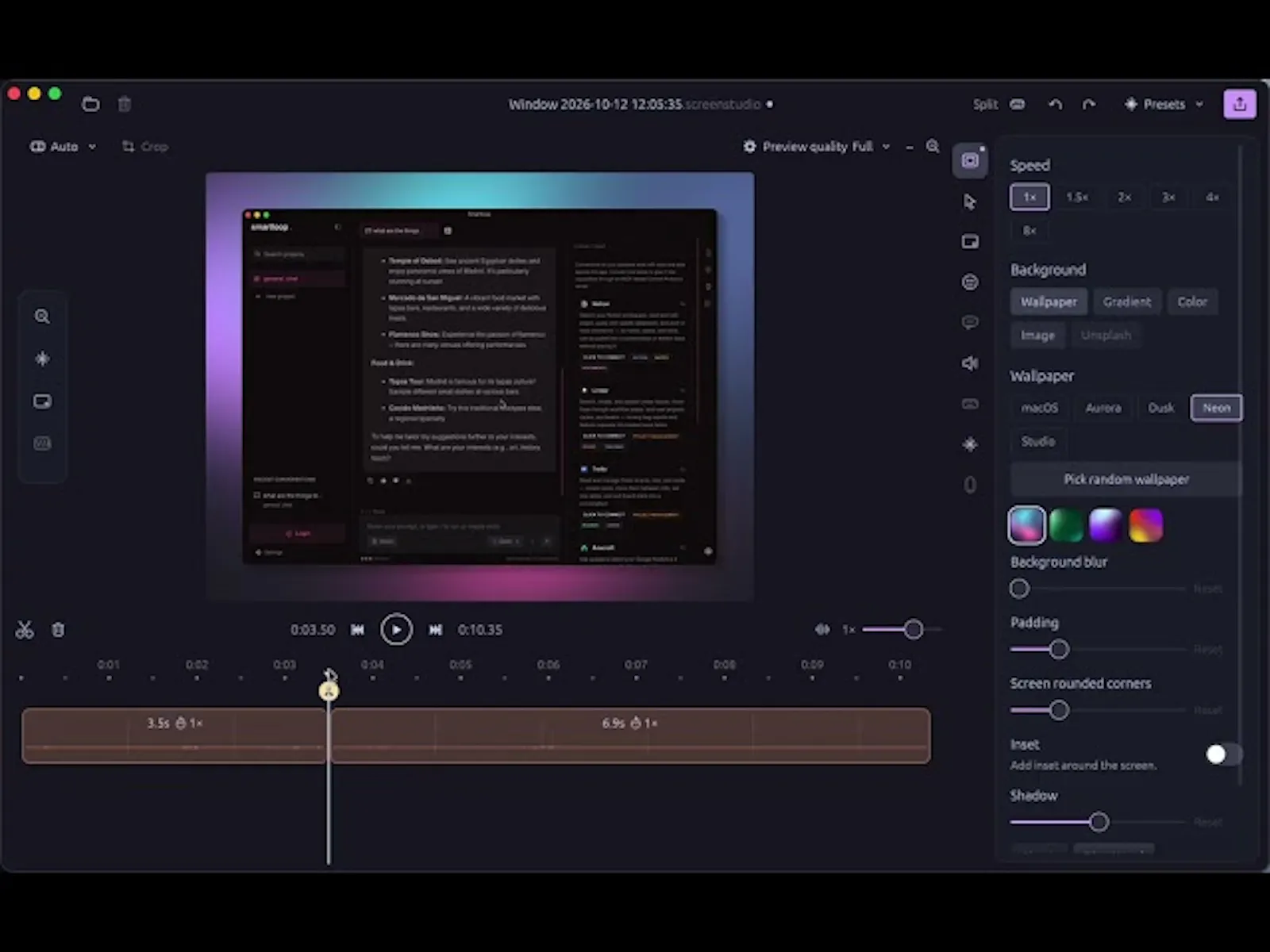The height and width of the screenshot is (952, 1270).
Task: Choose the Neon wallpaper category
Action: [x=1216, y=408]
